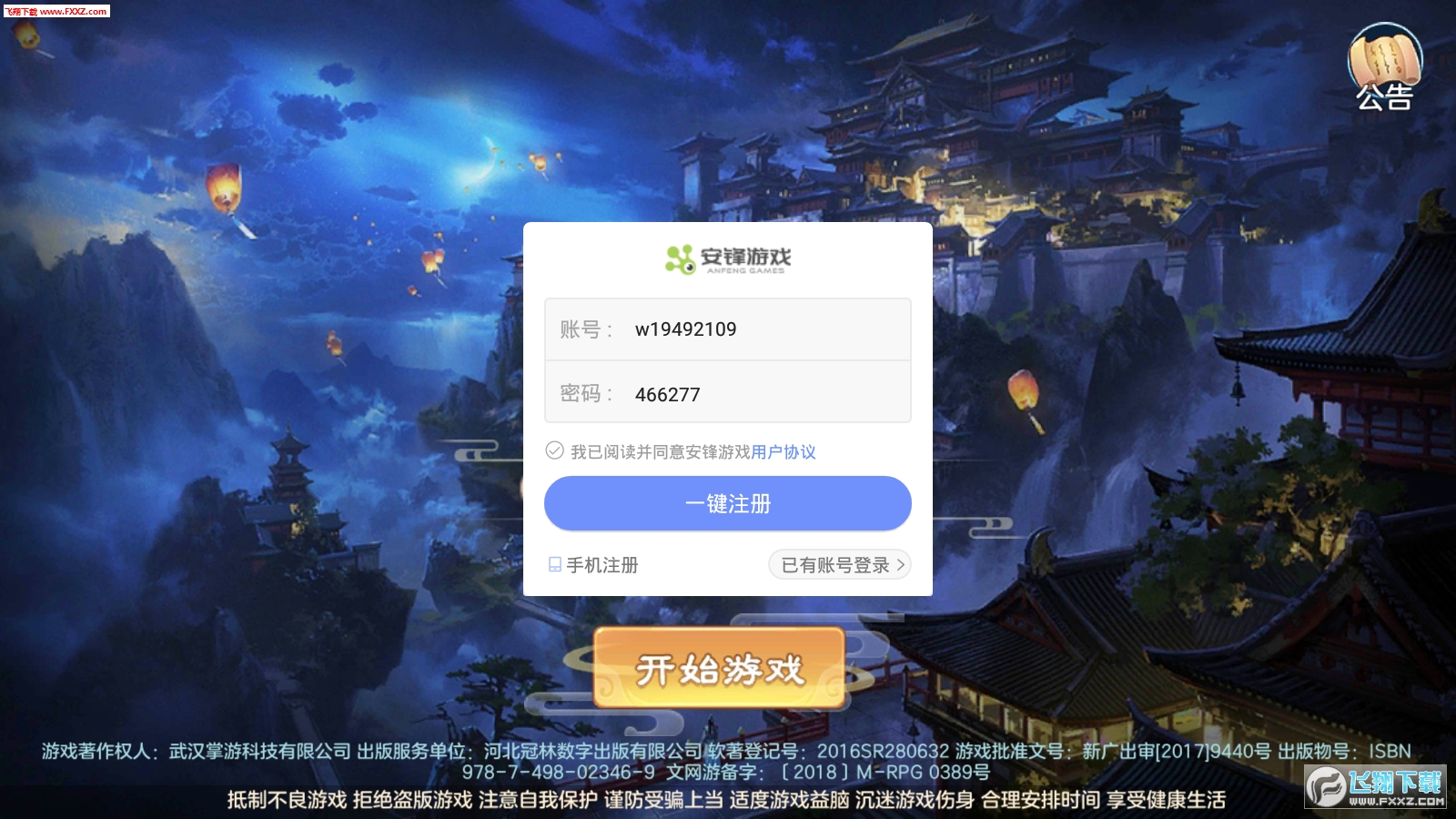Open the 用户协议 link

(x=784, y=451)
